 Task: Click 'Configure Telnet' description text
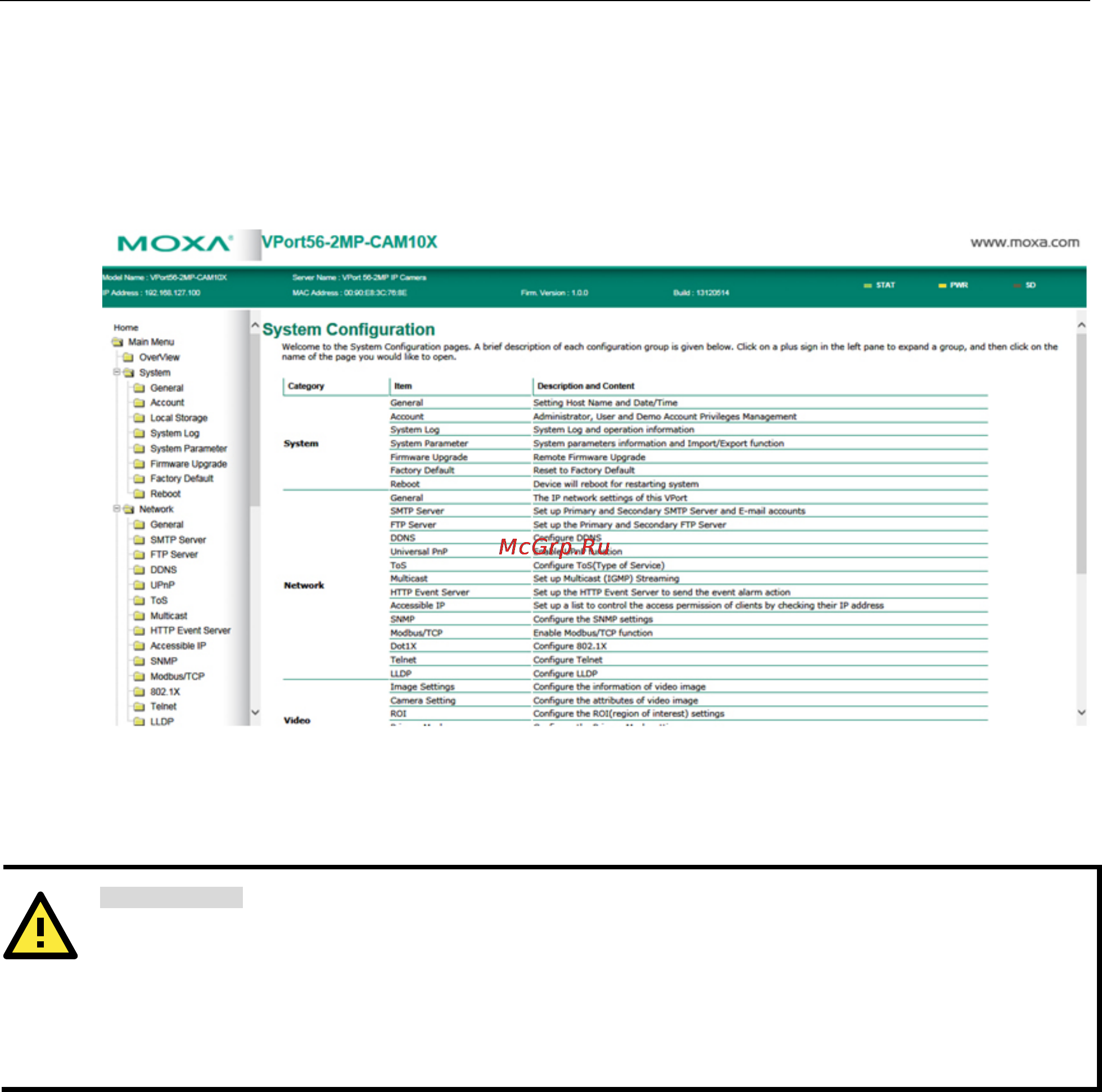point(567,660)
